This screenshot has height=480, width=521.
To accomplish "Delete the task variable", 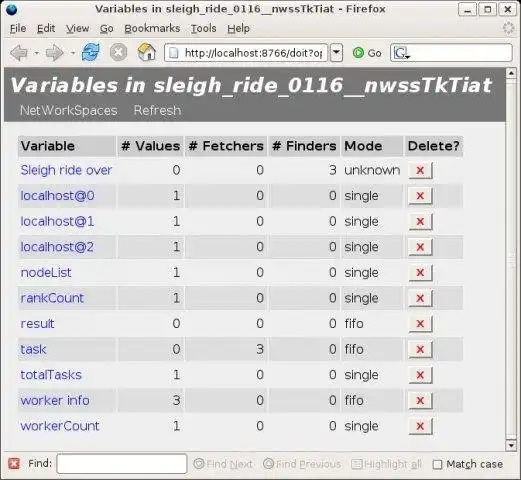I will coord(420,349).
